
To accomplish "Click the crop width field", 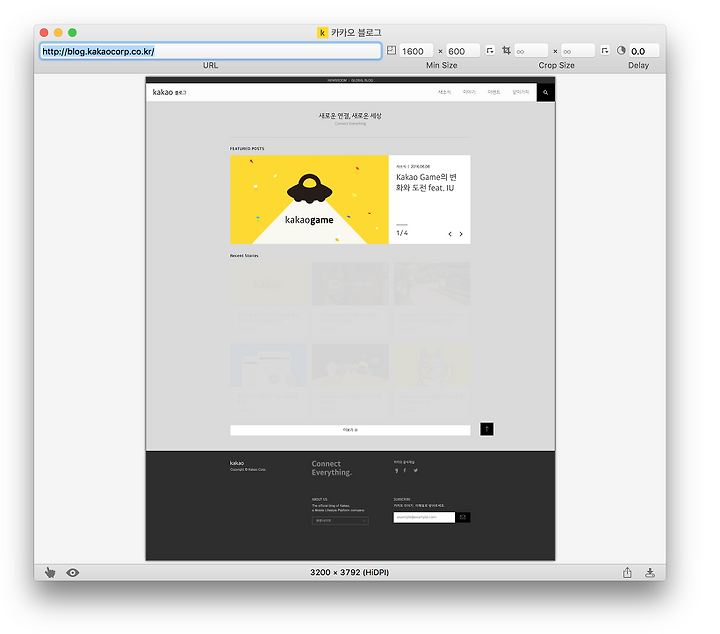I will 531,51.
